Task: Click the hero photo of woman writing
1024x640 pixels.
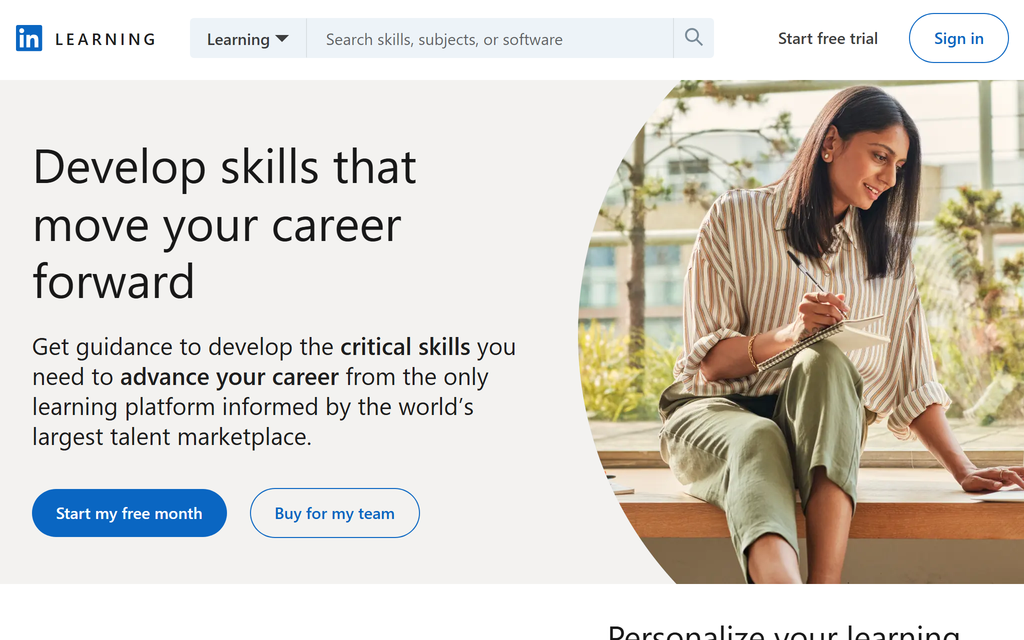Action: (803, 332)
